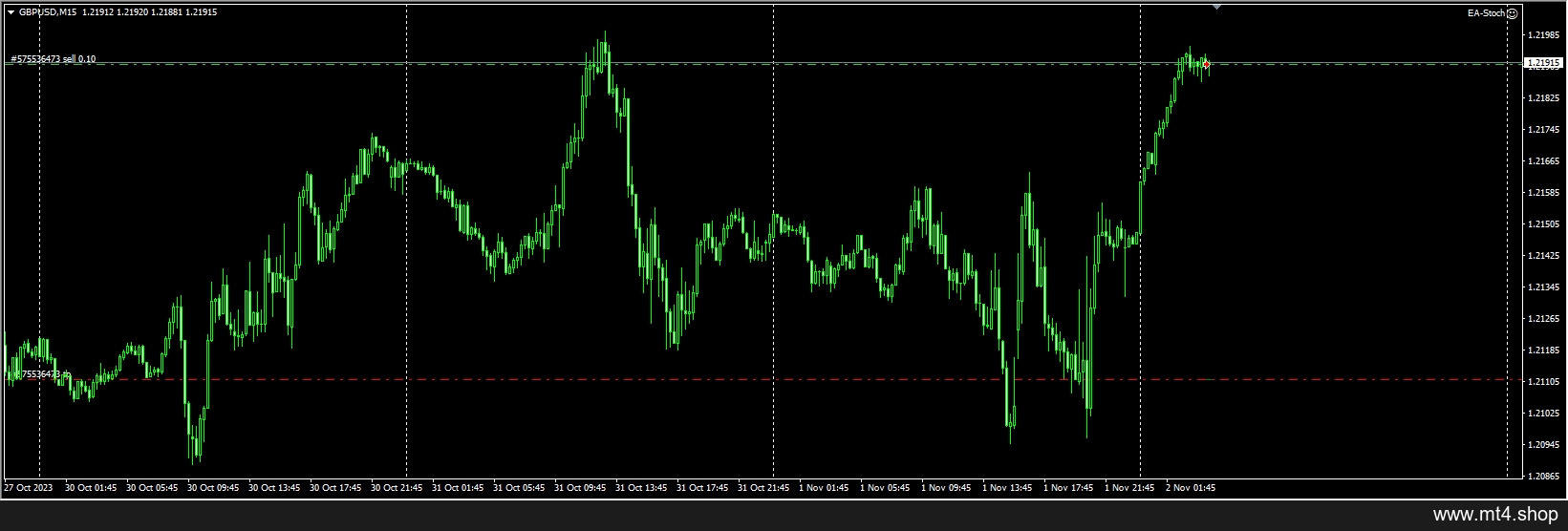Click the '1 Nov 05:45' time axis label
1568x531 pixels.
click(x=885, y=488)
